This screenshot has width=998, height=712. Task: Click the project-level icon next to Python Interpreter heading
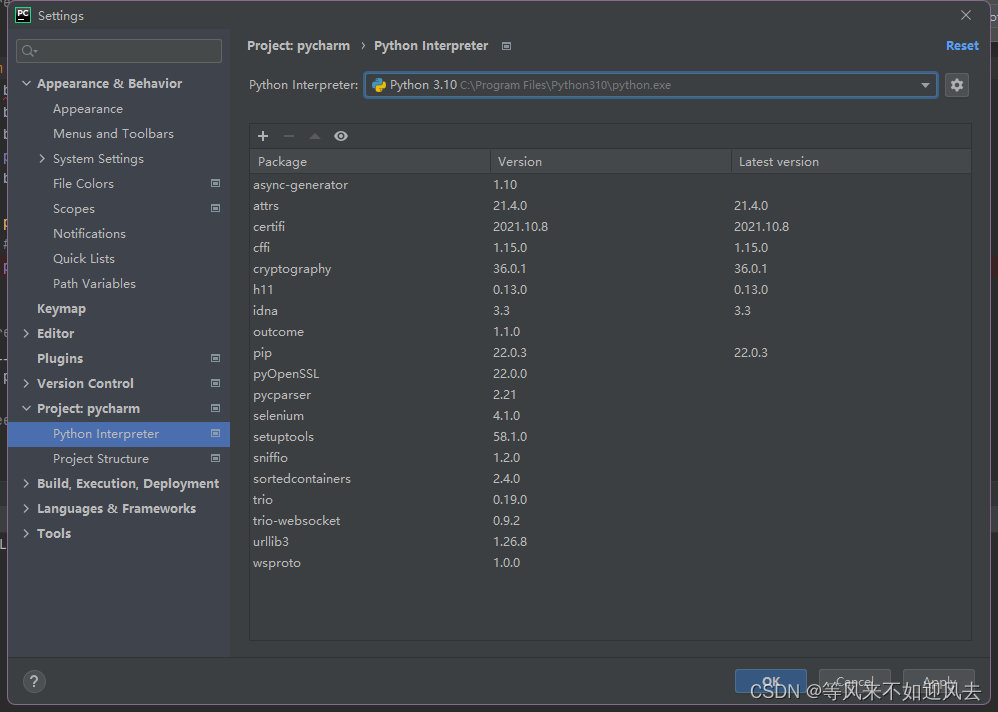(507, 46)
